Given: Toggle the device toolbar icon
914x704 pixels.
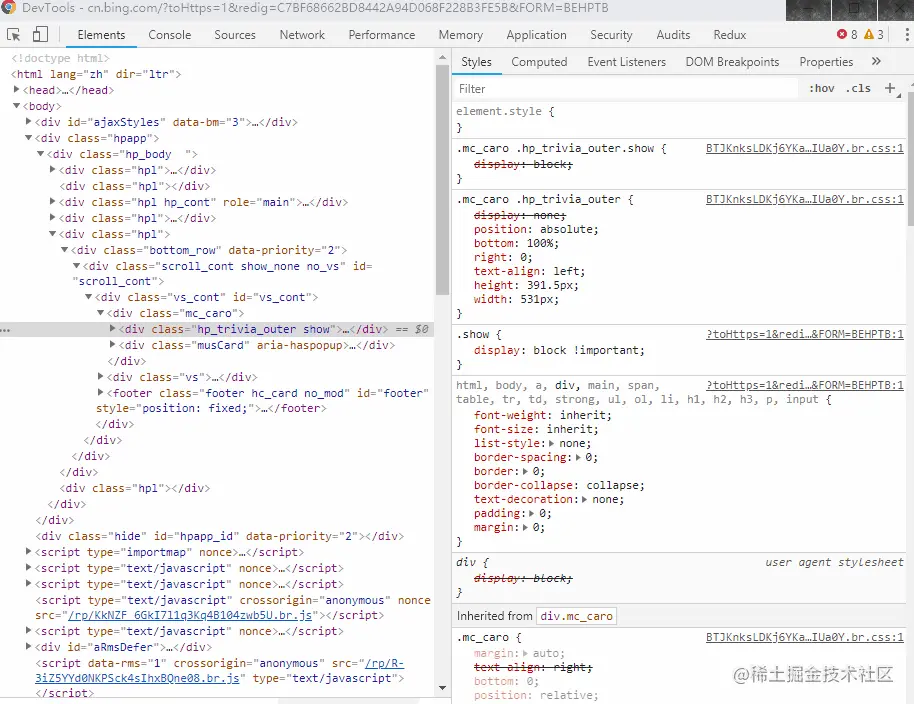Looking at the screenshot, I should [40, 34].
